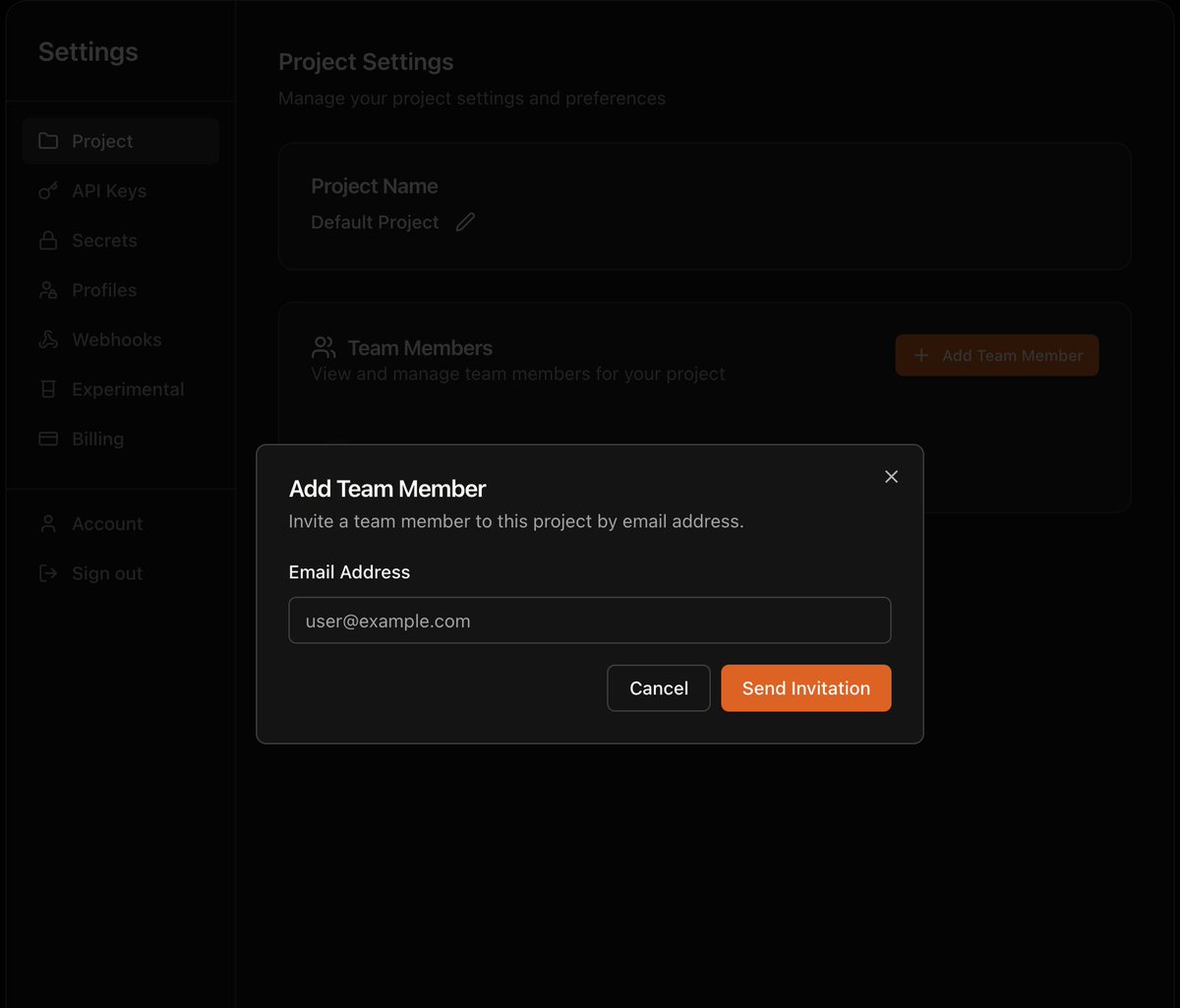Click the Experimental flask icon
The width and height of the screenshot is (1180, 1008).
click(48, 389)
